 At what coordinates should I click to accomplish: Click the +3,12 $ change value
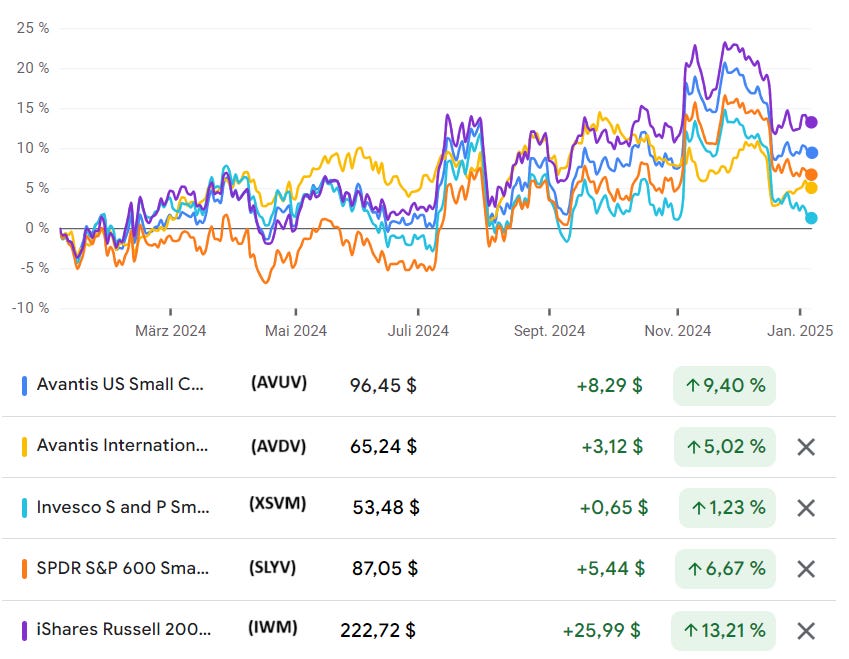[612, 447]
